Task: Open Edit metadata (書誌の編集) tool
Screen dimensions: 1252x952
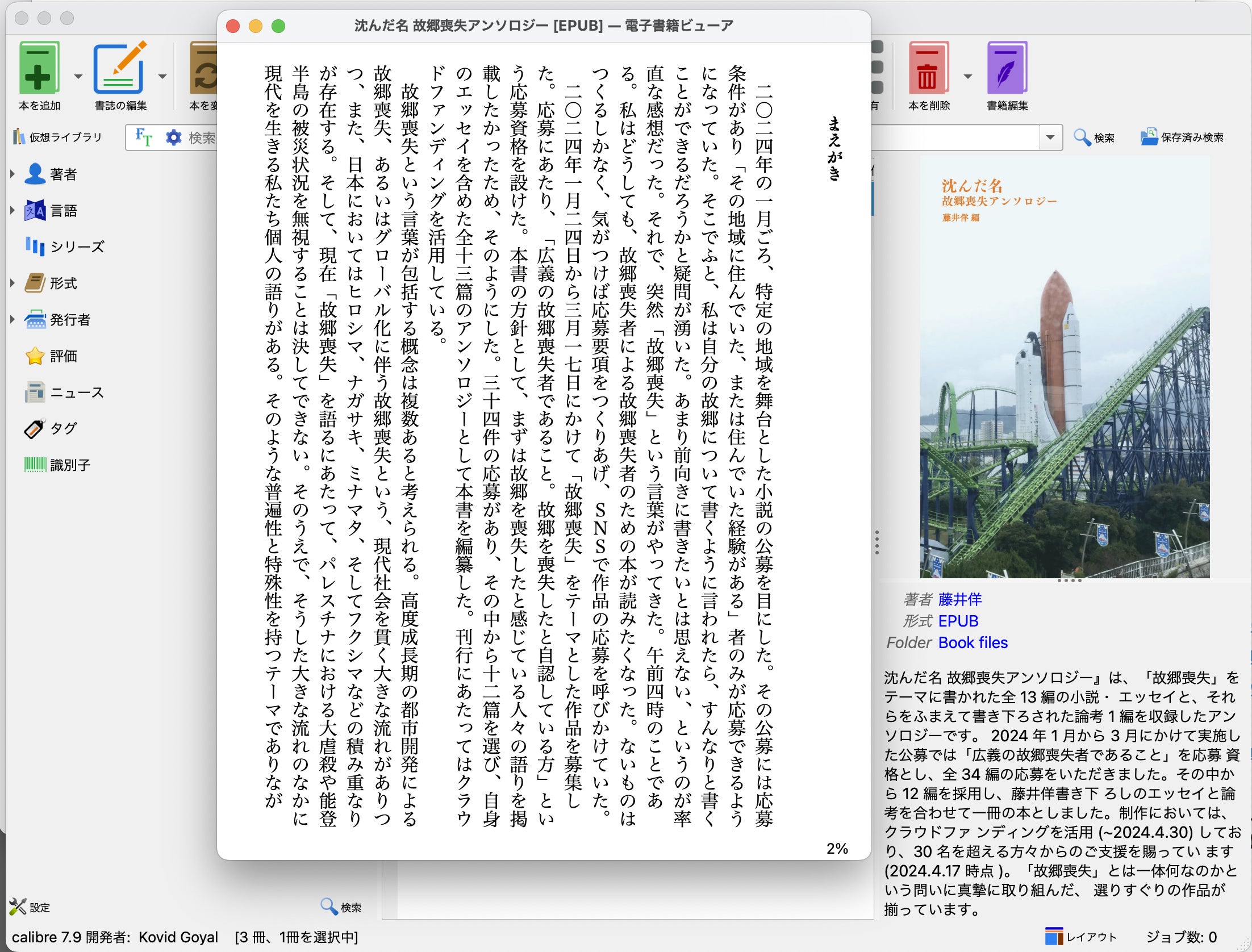Action: [120, 68]
